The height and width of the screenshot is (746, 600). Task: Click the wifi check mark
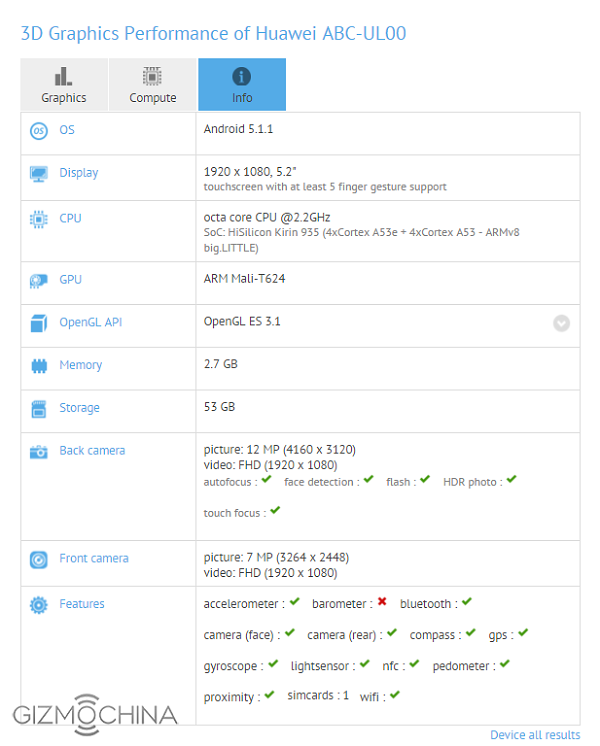pyautogui.click(x=395, y=695)
